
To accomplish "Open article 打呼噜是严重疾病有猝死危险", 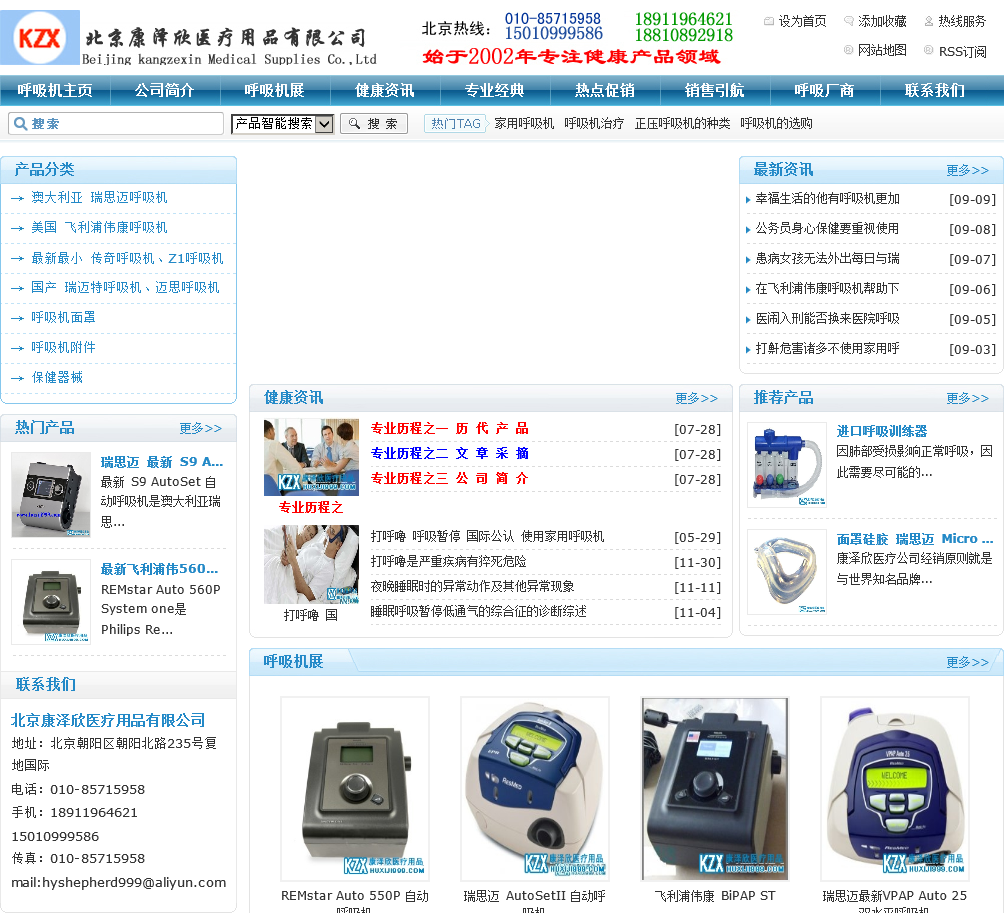I will click(448, 562).
